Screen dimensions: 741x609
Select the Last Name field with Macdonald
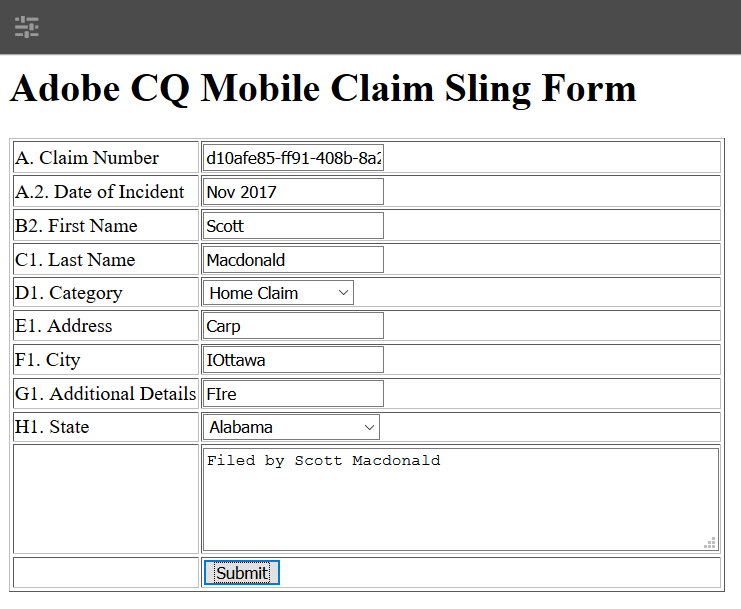293,260
